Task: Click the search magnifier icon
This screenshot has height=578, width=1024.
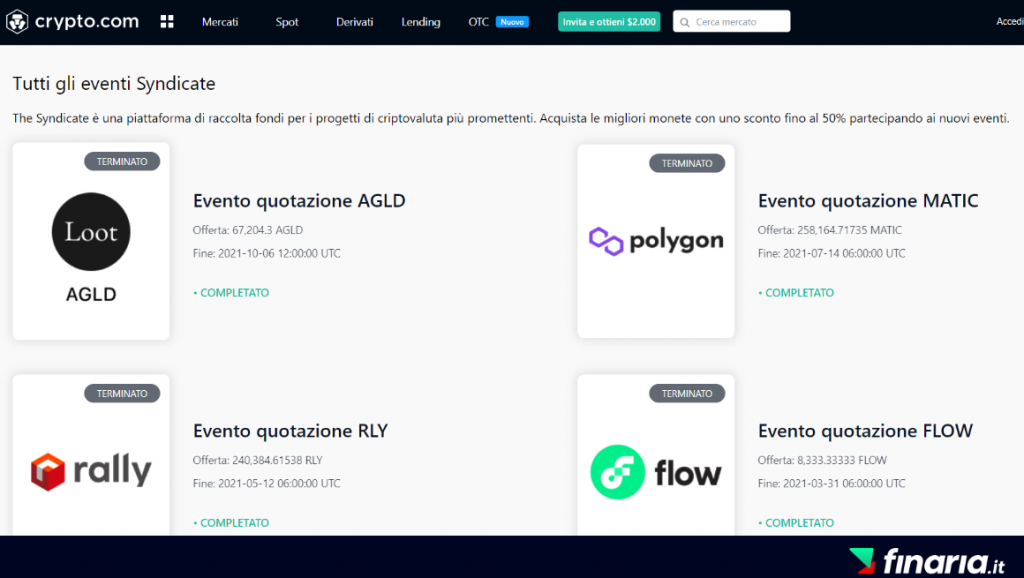Action: (684, 22)
